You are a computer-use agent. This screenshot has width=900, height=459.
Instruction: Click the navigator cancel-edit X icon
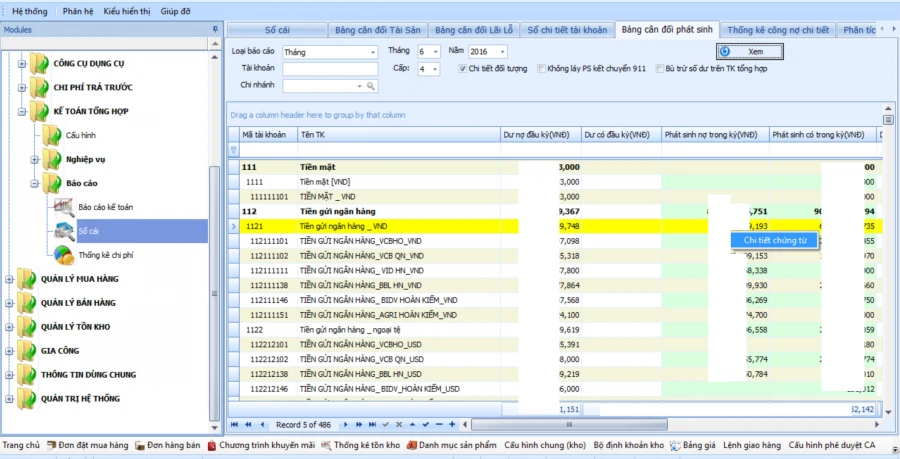399,425
